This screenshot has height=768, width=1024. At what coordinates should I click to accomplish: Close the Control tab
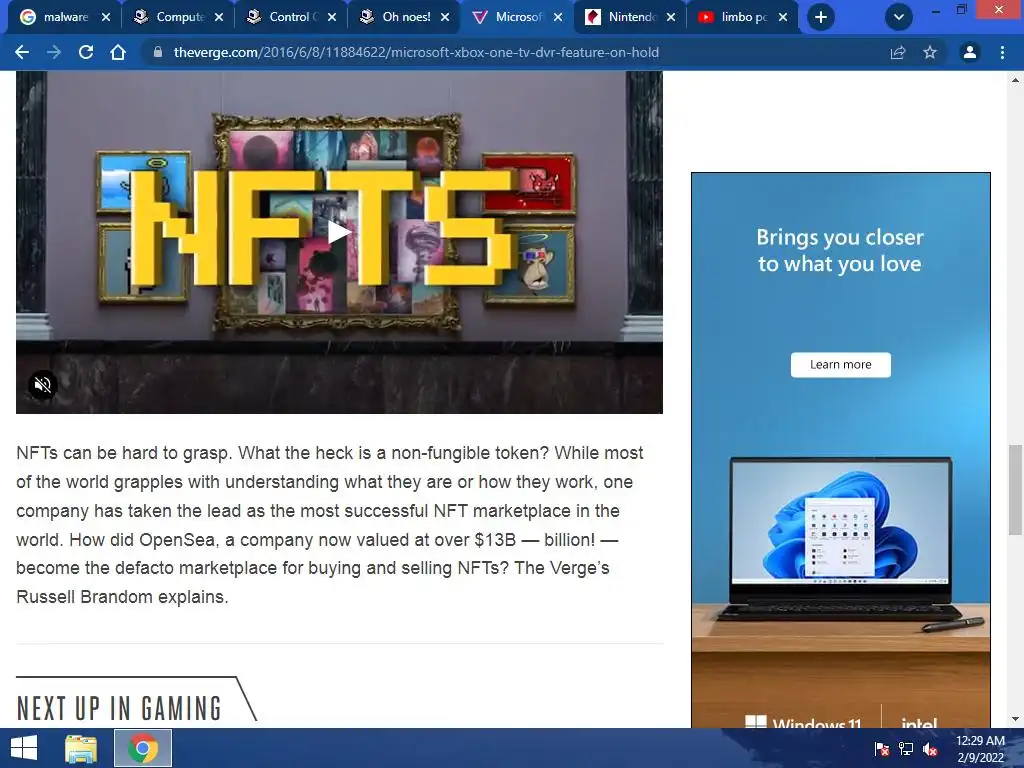tap(332, 17)
